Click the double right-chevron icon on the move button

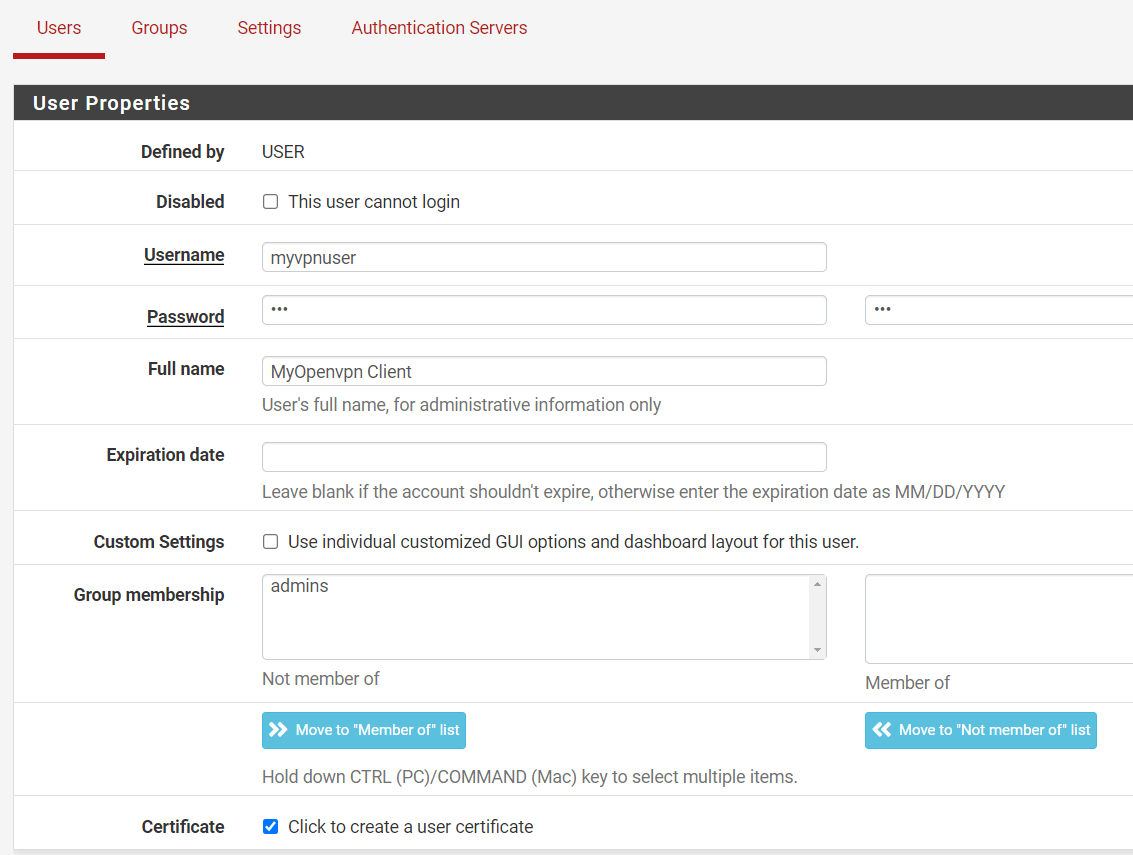click(281, 730)
